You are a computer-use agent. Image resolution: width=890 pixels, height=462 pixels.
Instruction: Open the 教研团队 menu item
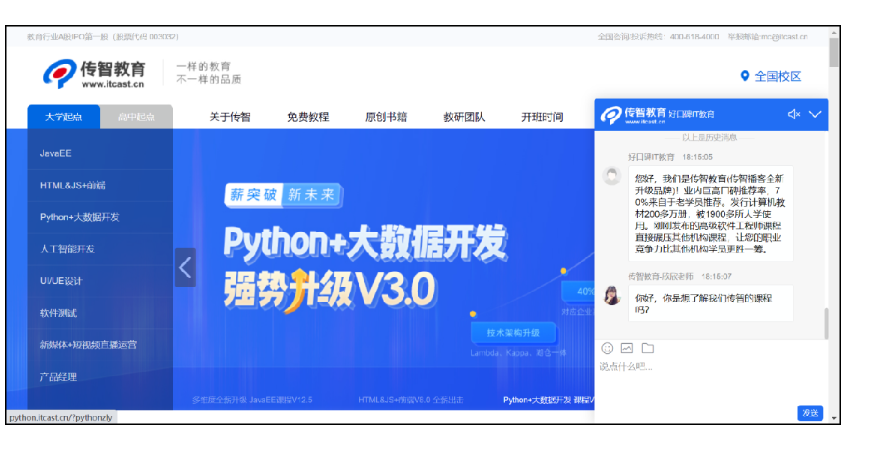coord(464,117)
